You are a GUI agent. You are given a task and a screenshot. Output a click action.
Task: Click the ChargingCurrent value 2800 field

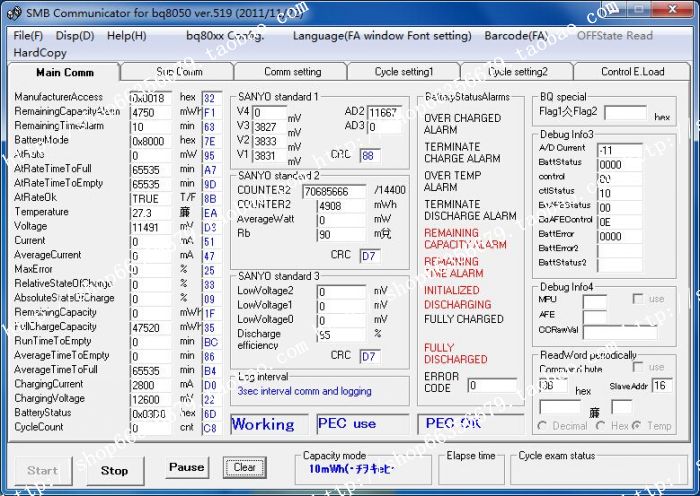click(x=151, y=385)
